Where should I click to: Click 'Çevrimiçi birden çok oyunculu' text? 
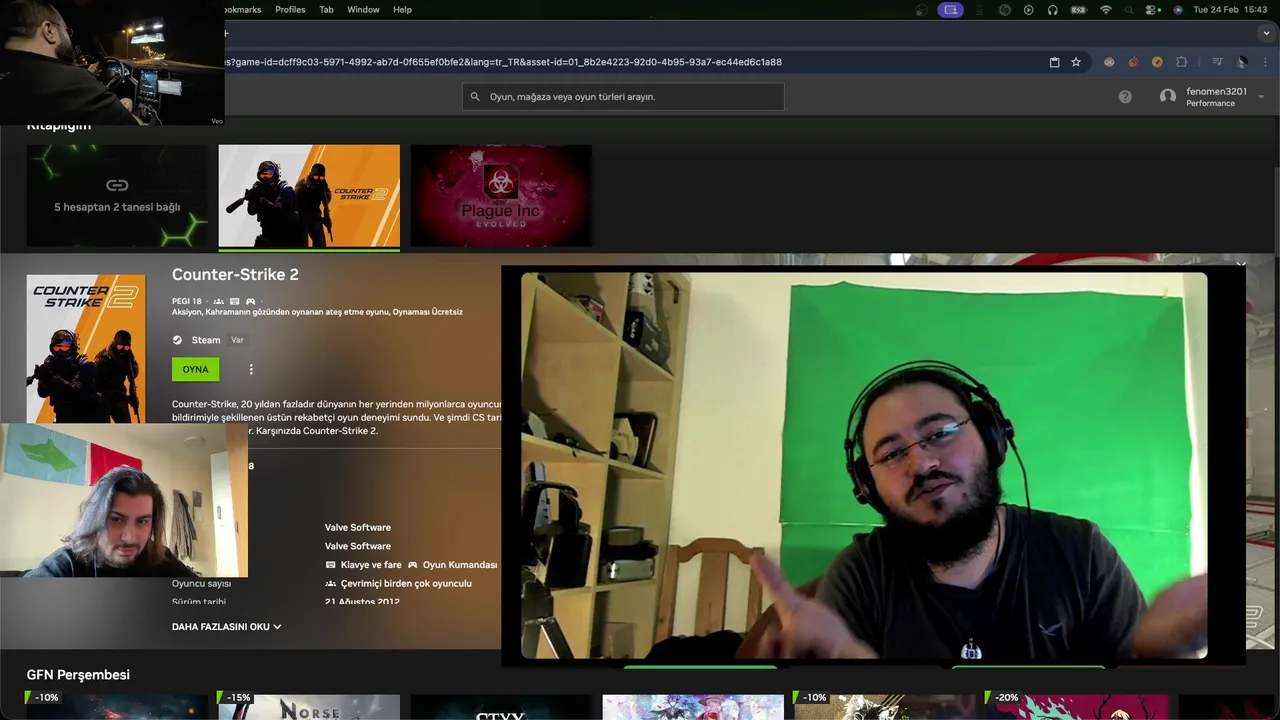point(406,584)
